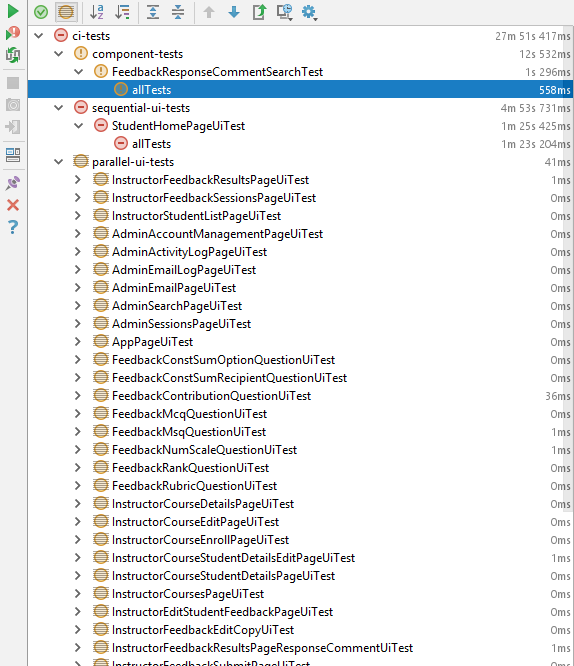The image size is (574, 666).
Task: Expand InstructorCoursesPageUiTest node
Action: click(78, 593)
